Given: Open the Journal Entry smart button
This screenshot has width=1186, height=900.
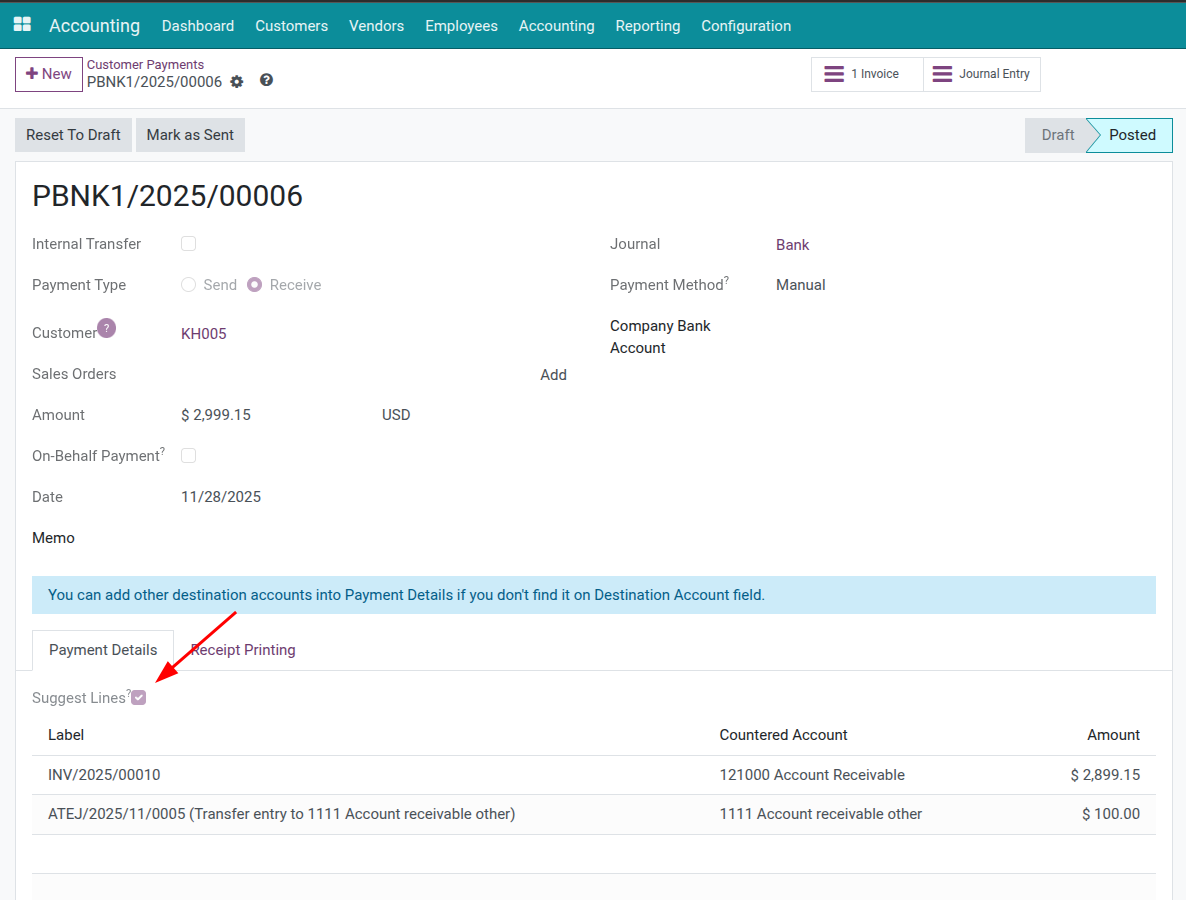Looking at the screenshot, I should pos(981,74).
